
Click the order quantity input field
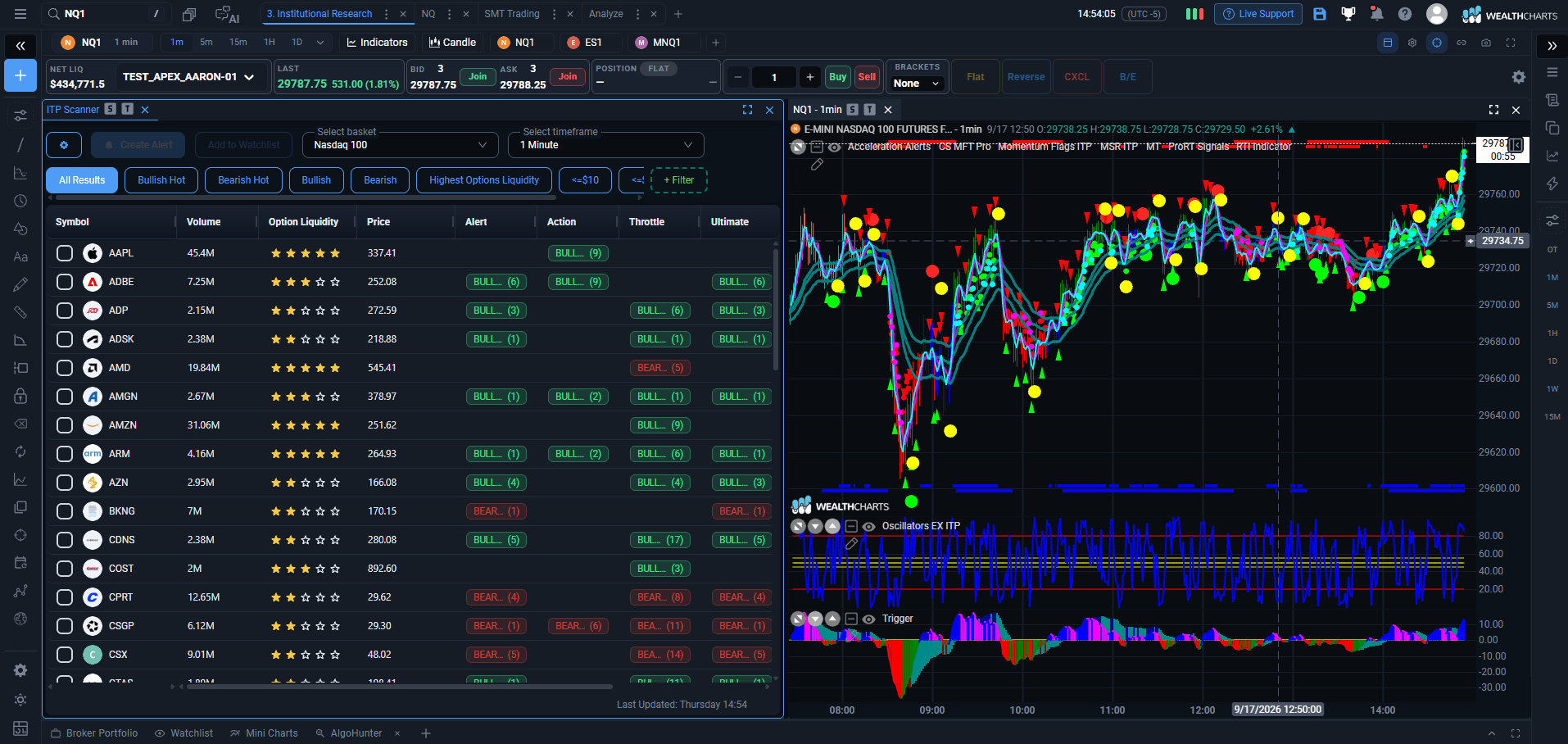pos(774,77)
